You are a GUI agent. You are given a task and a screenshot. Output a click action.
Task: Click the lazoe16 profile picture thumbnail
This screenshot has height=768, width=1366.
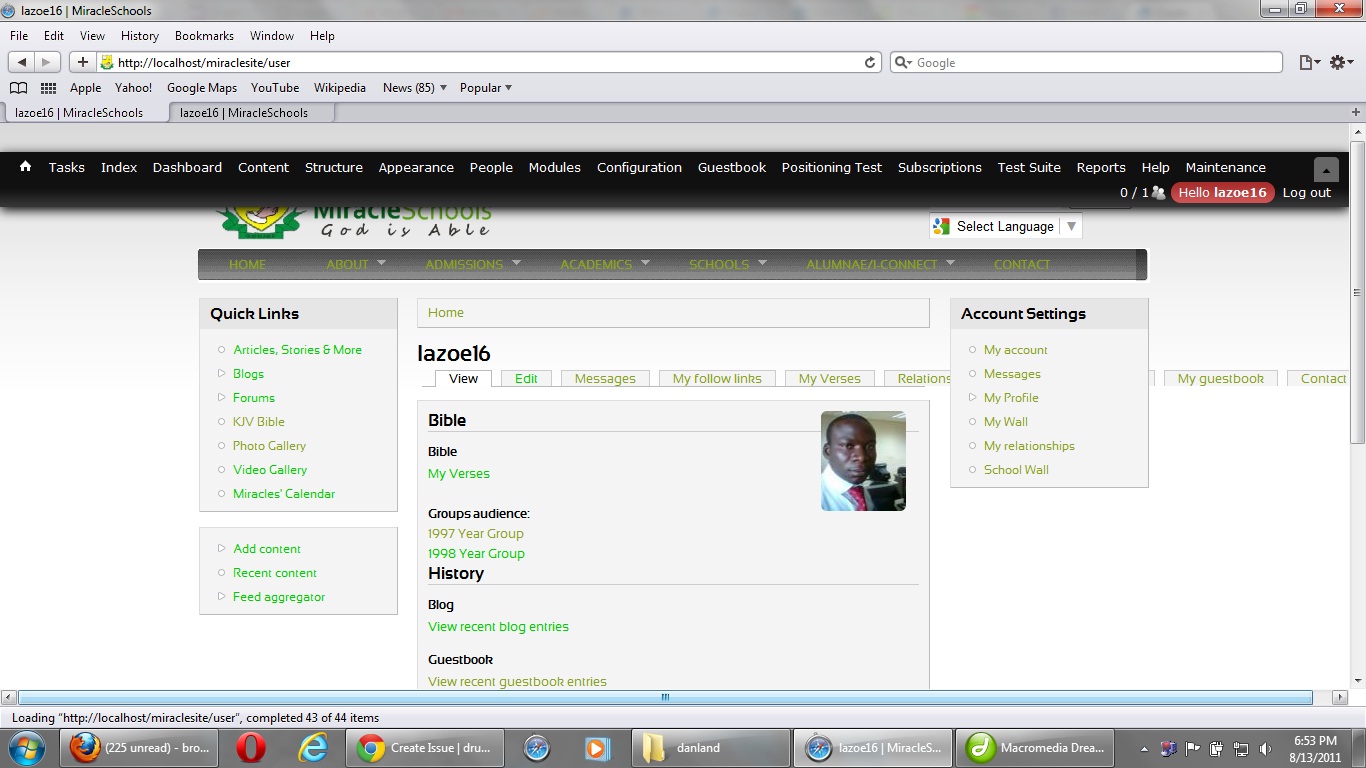coord(863,461)
